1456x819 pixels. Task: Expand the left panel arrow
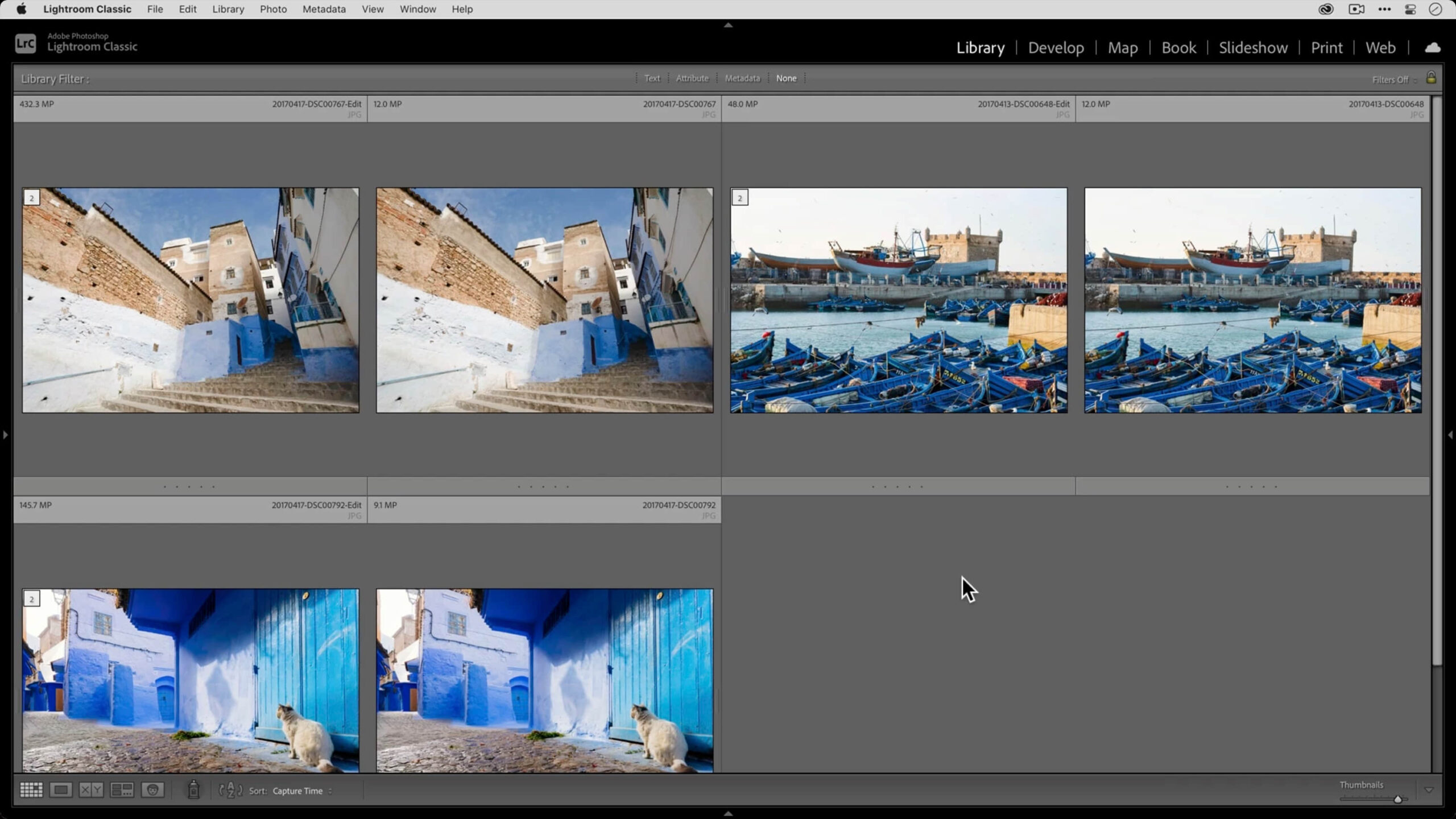tap(5, 435)
